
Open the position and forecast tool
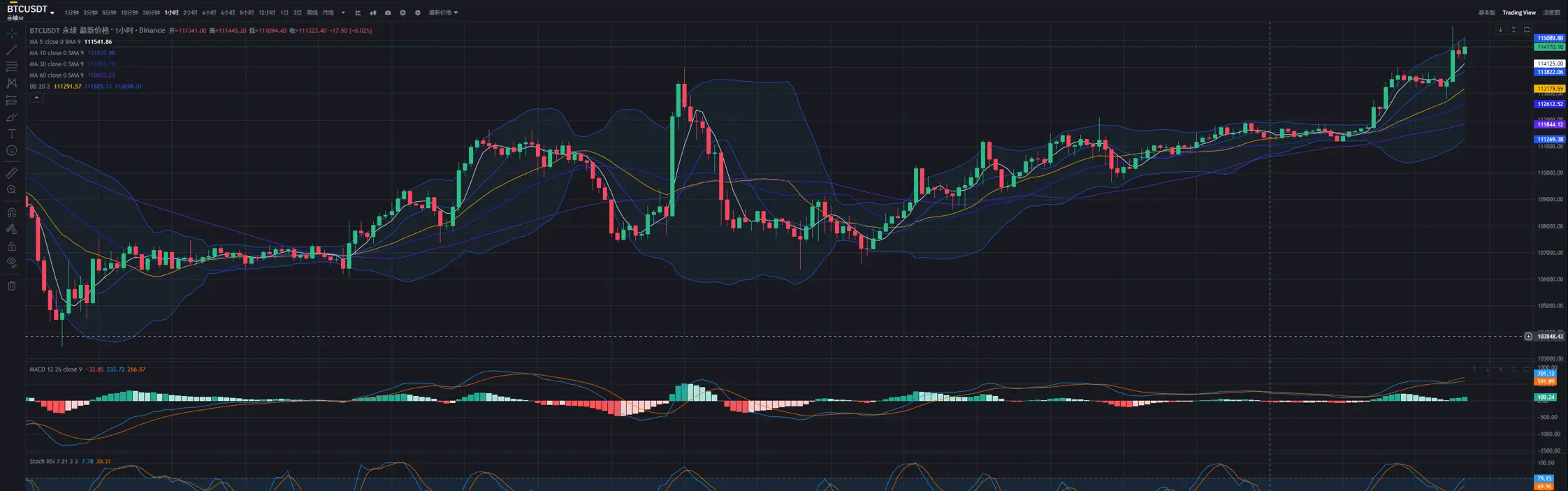tap(12, 101)
